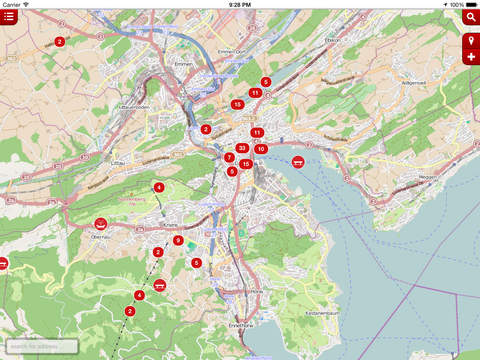The image size is (480, 360).
Task: Select the bench marker beside the dotted cable line
Action: tap(160, 285)
